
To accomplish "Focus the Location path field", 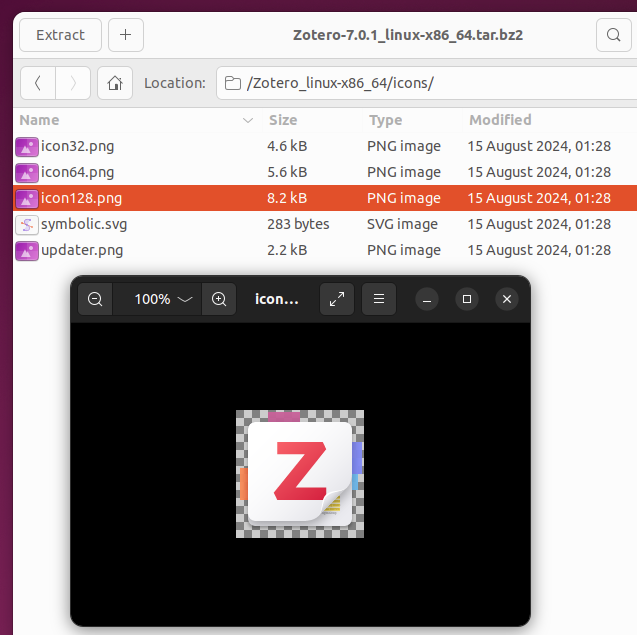I will coord(427,83).
